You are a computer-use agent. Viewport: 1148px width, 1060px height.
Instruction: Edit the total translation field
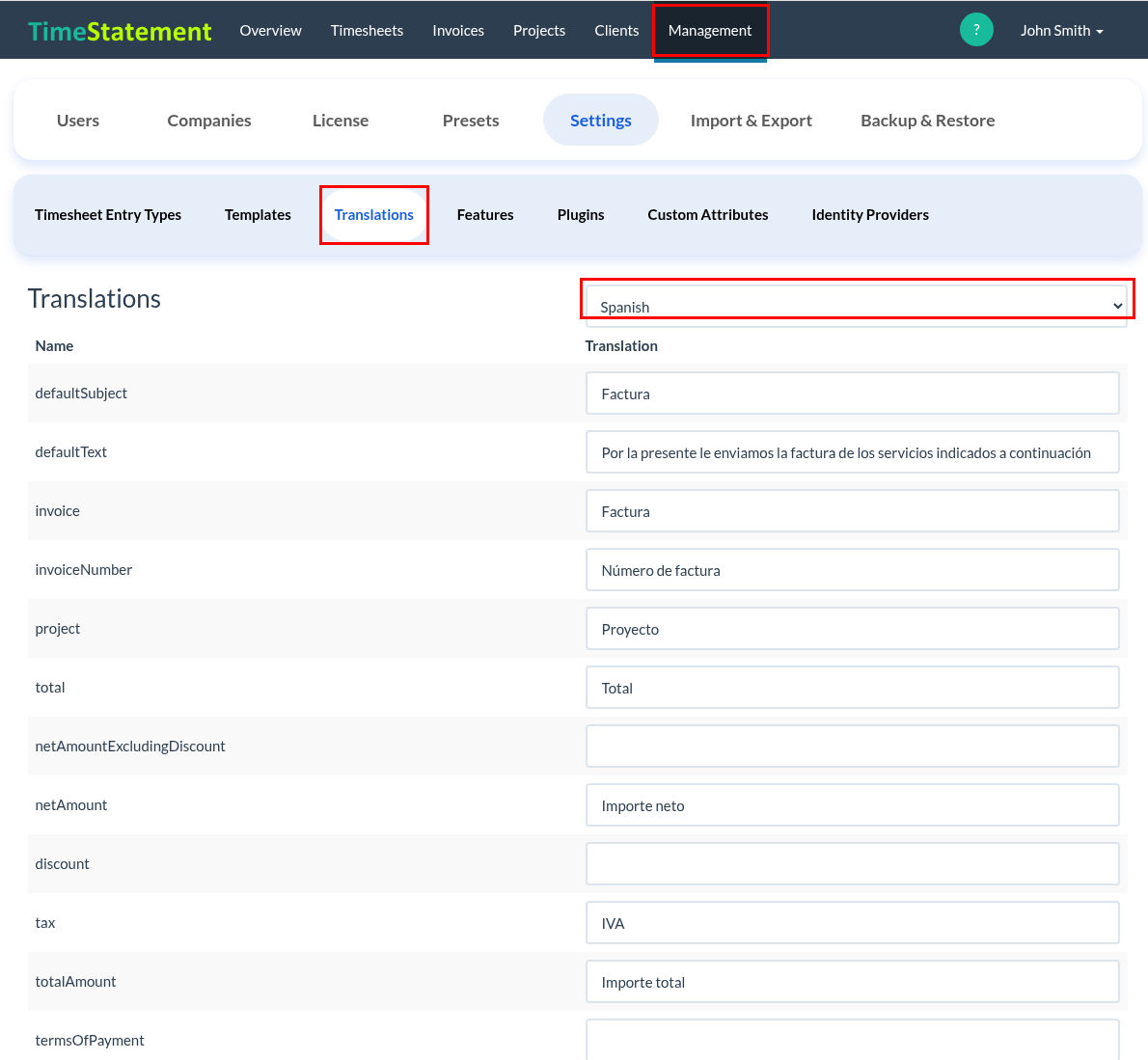[x=852, y=688]
